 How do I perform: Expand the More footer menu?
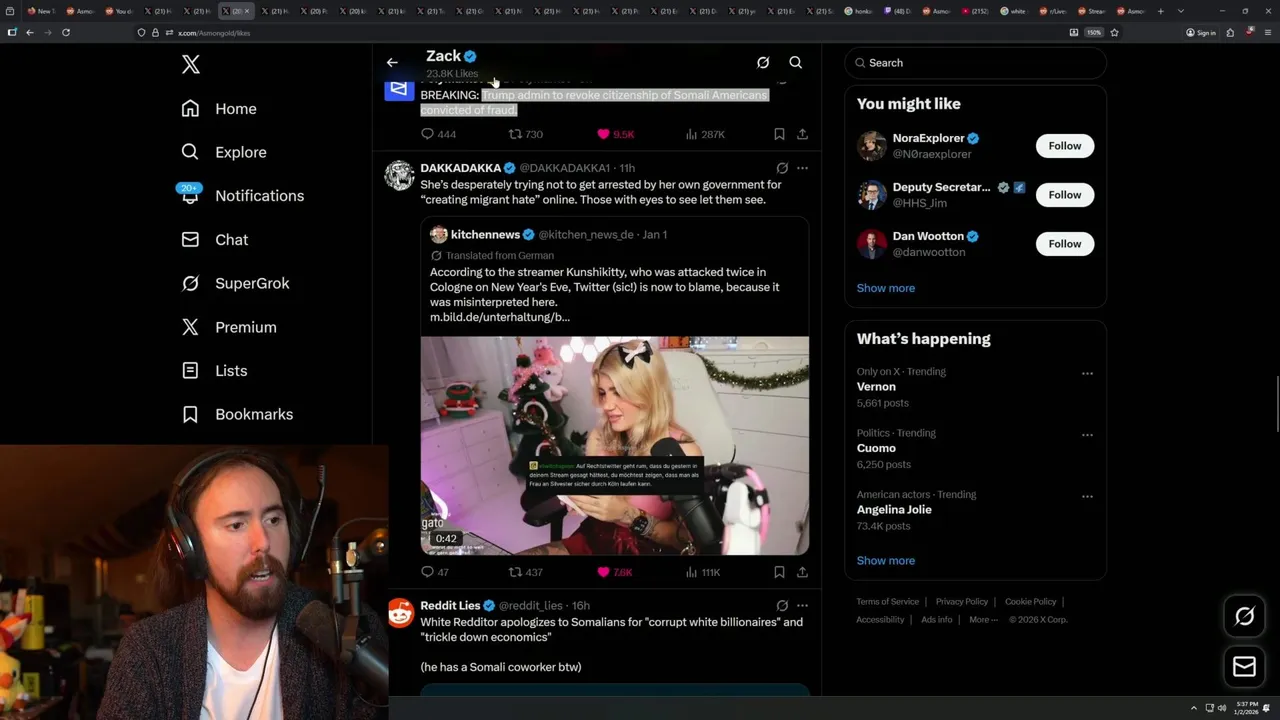click(x=982, y=620)
